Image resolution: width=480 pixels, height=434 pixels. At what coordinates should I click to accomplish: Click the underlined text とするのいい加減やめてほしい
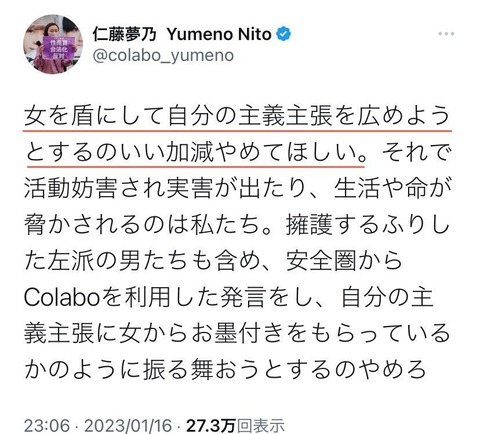[x=195, y=152]
